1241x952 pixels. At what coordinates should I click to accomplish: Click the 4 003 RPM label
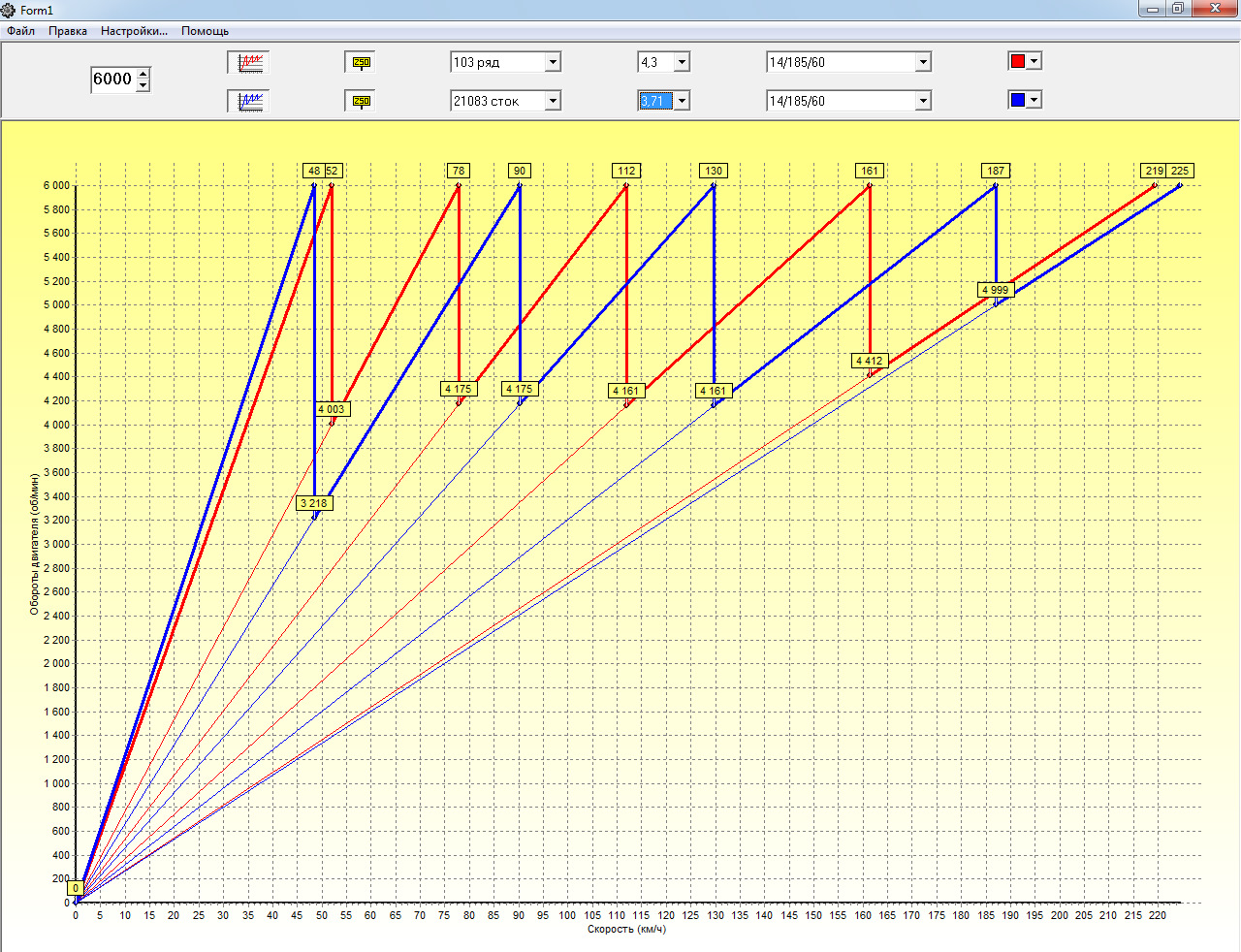coord(332,409)
